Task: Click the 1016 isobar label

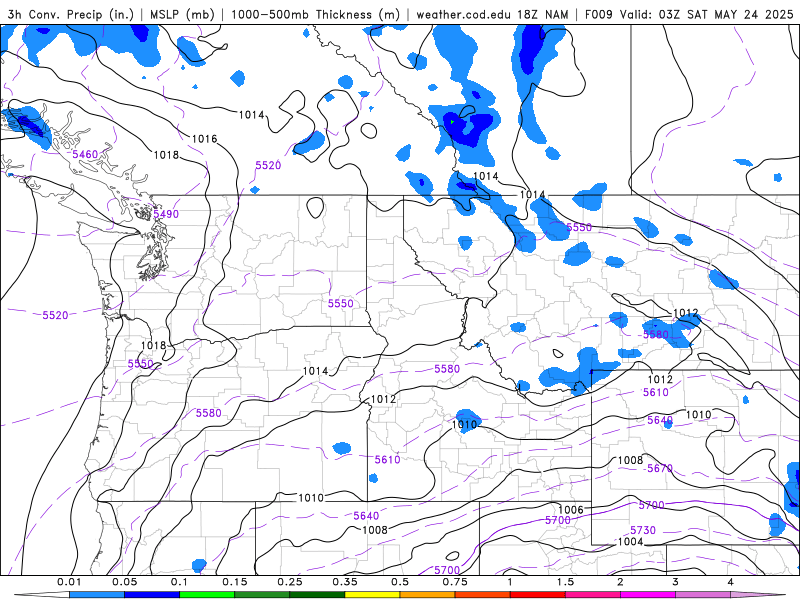Action: 205,139
